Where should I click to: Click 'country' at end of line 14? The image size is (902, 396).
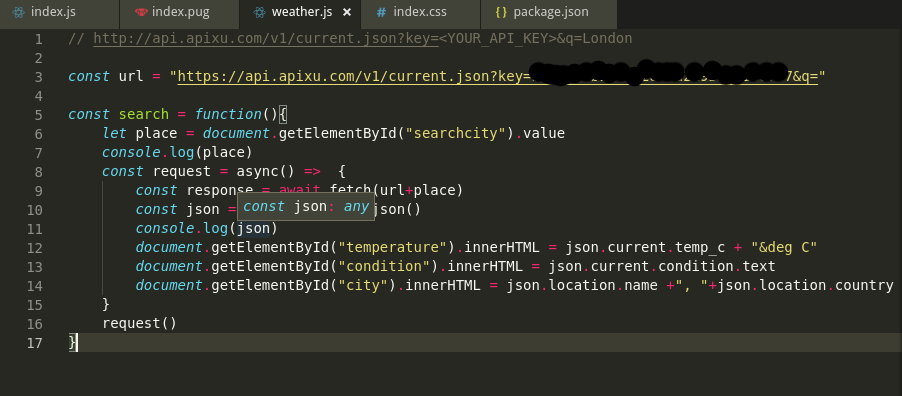(x=865, y=285)
